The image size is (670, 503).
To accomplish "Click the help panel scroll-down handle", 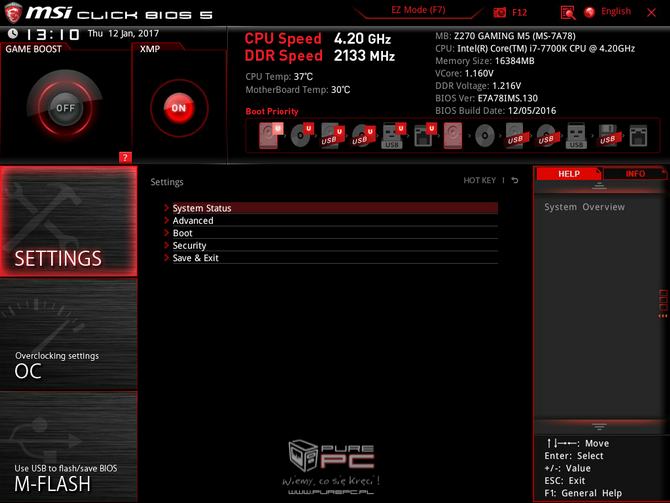I will coord(599,427).
